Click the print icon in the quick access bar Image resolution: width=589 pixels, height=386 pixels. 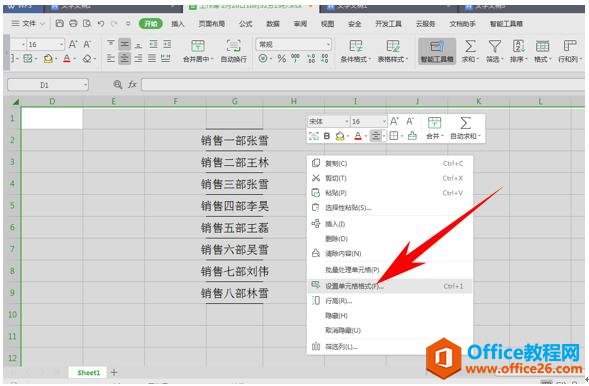click(73, 24)
